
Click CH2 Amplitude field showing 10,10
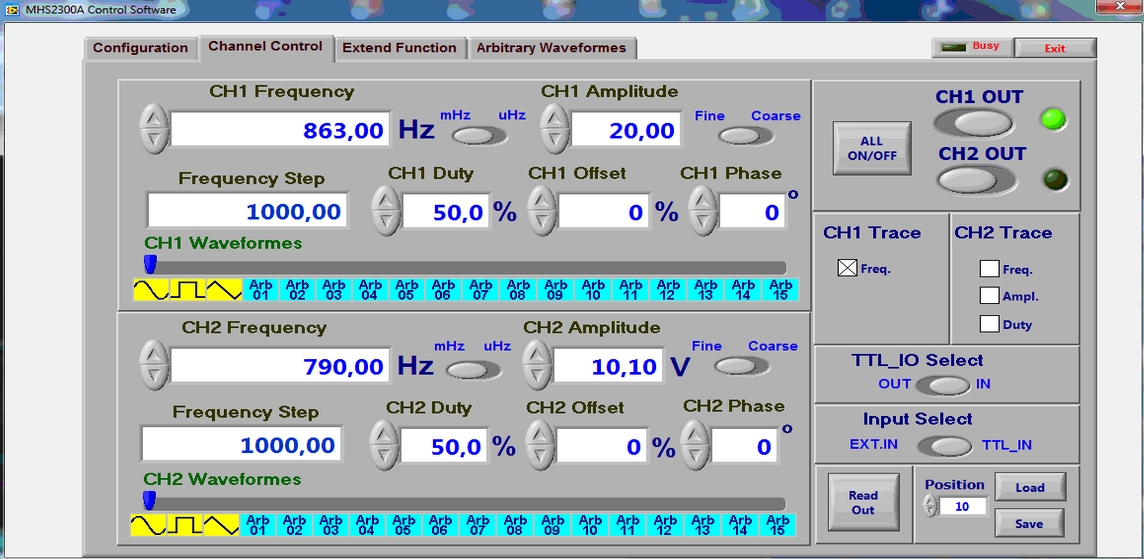coord(608,366)
